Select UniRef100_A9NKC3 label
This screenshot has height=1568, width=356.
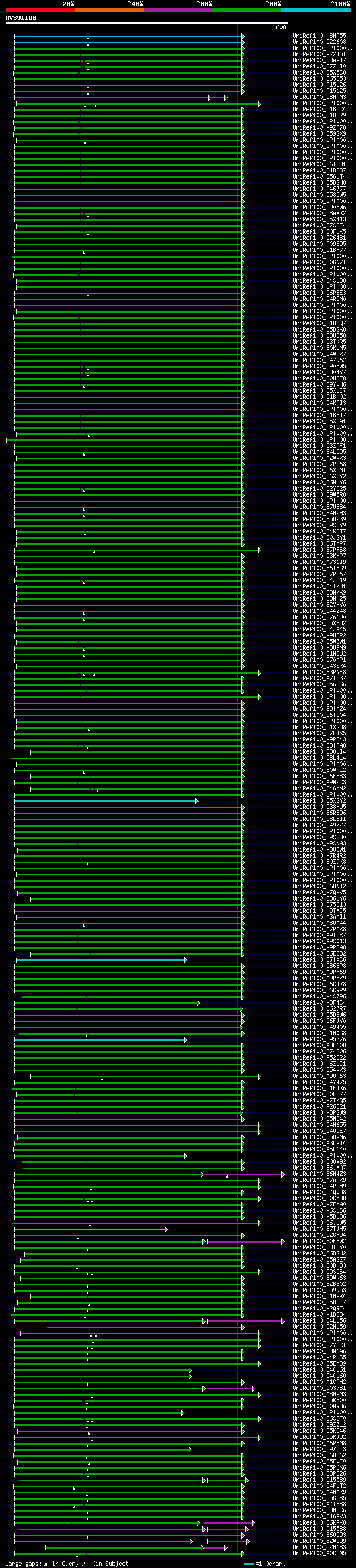pos(319,782)
